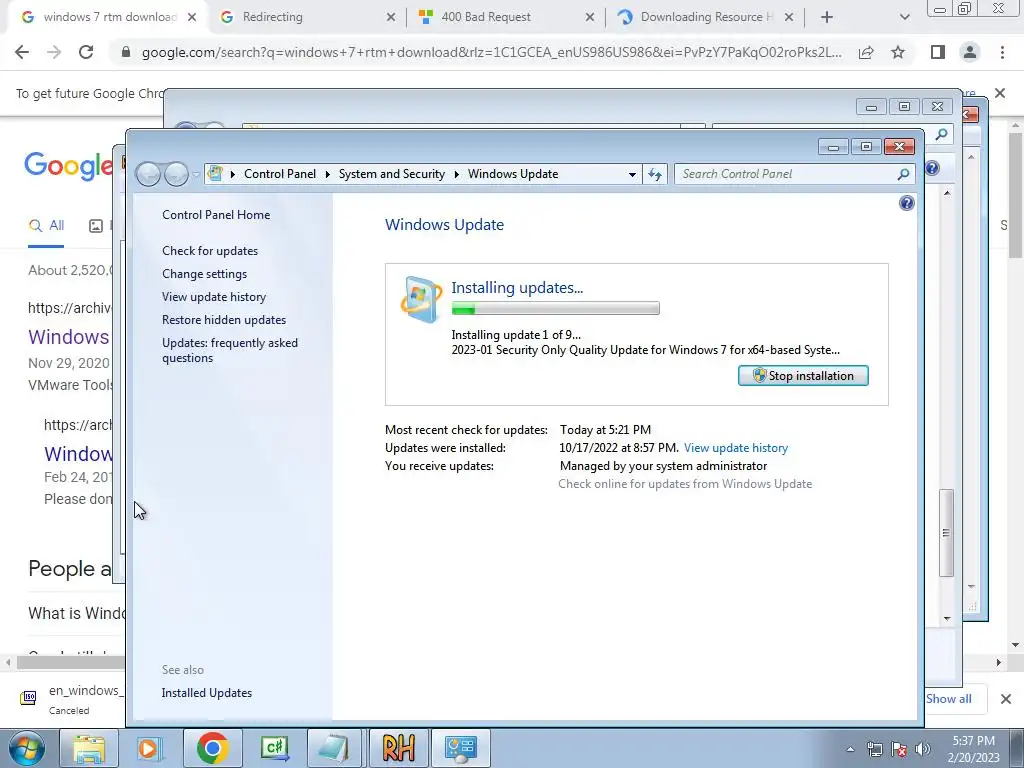Image resolution: width=1024 pixels, height=768 pixels.
Task: Show hidden tray icons arrow
Action: pos(850,749)
